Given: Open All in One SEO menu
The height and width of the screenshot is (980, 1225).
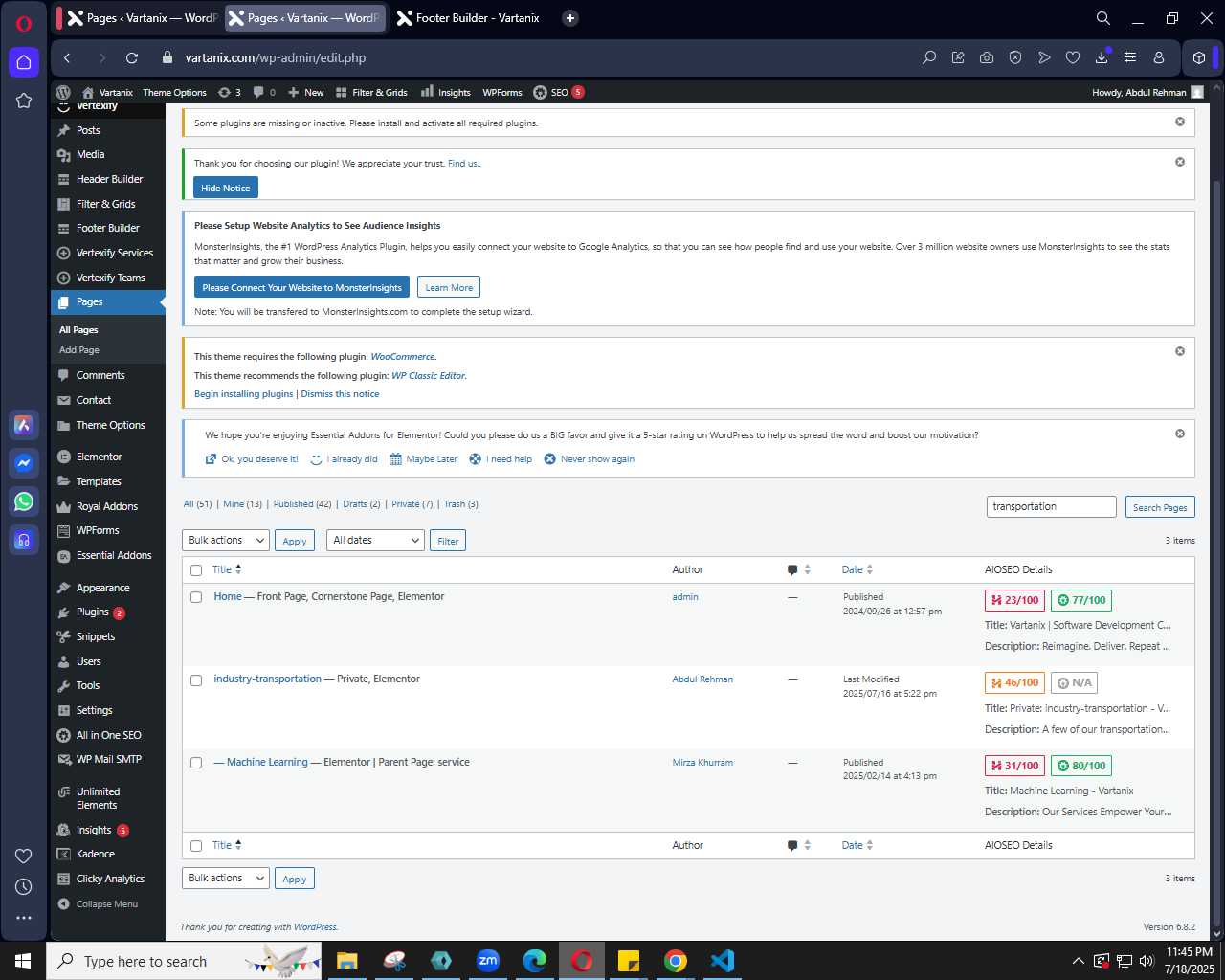Looking at the screenshot, I should [107, 735].
